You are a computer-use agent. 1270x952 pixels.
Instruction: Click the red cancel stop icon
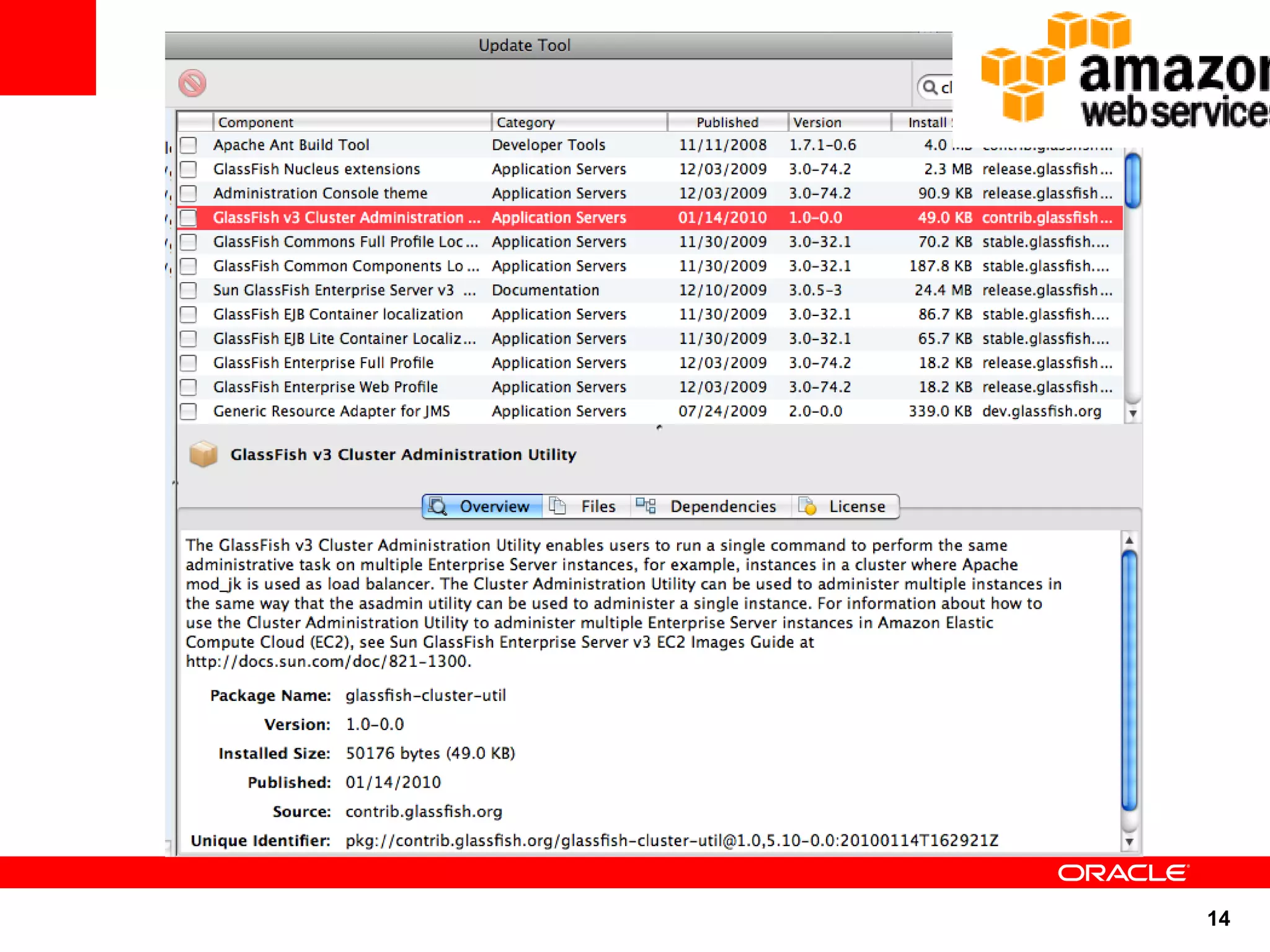click(x=192, y=83)
